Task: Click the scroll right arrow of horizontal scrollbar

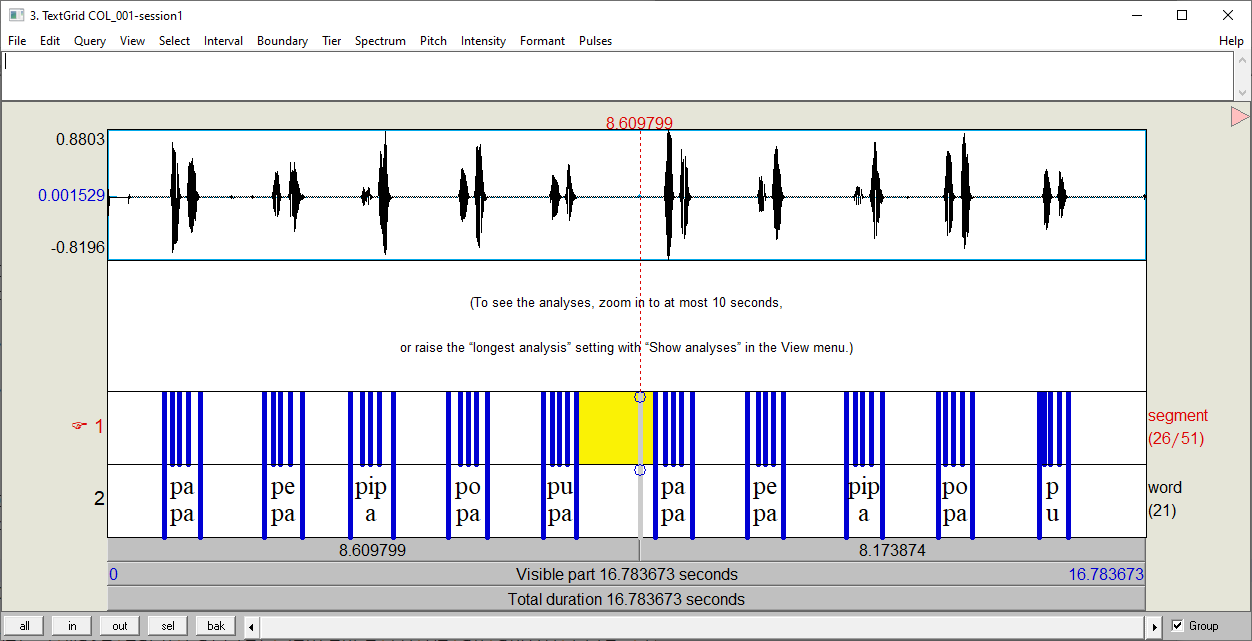Action: 1156,626
